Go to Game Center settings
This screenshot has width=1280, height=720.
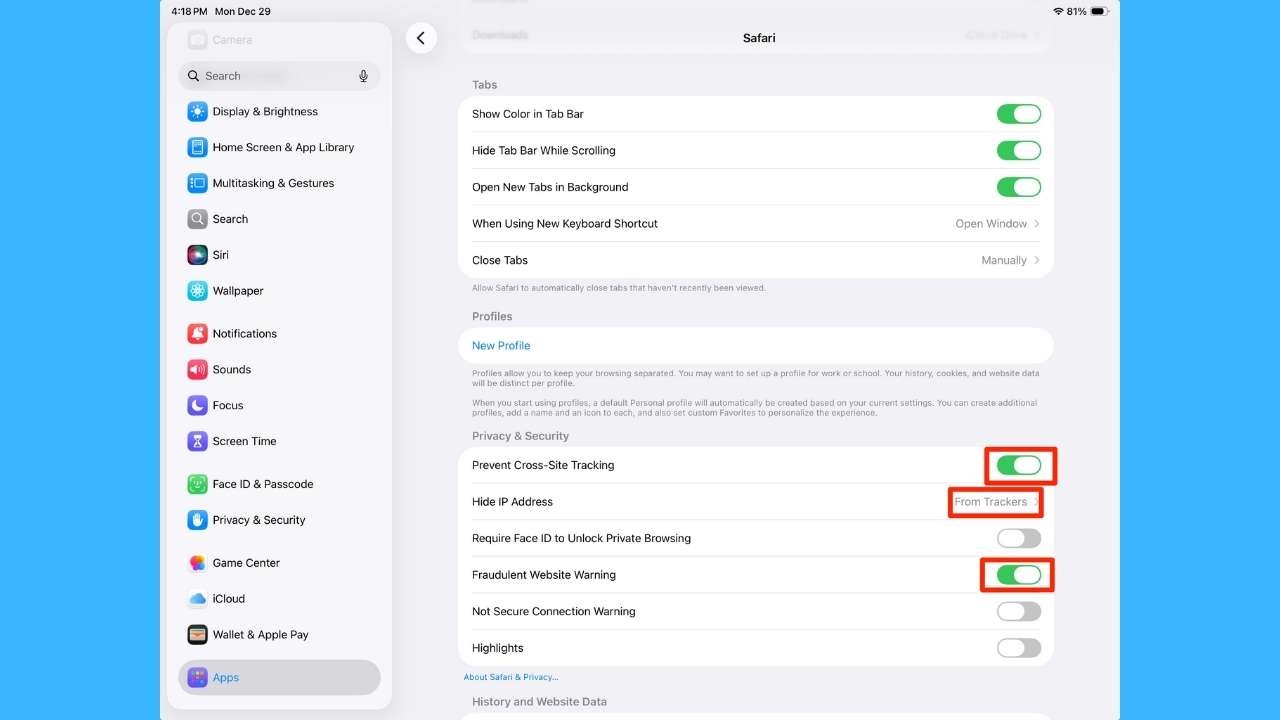(x=279, y=563)
